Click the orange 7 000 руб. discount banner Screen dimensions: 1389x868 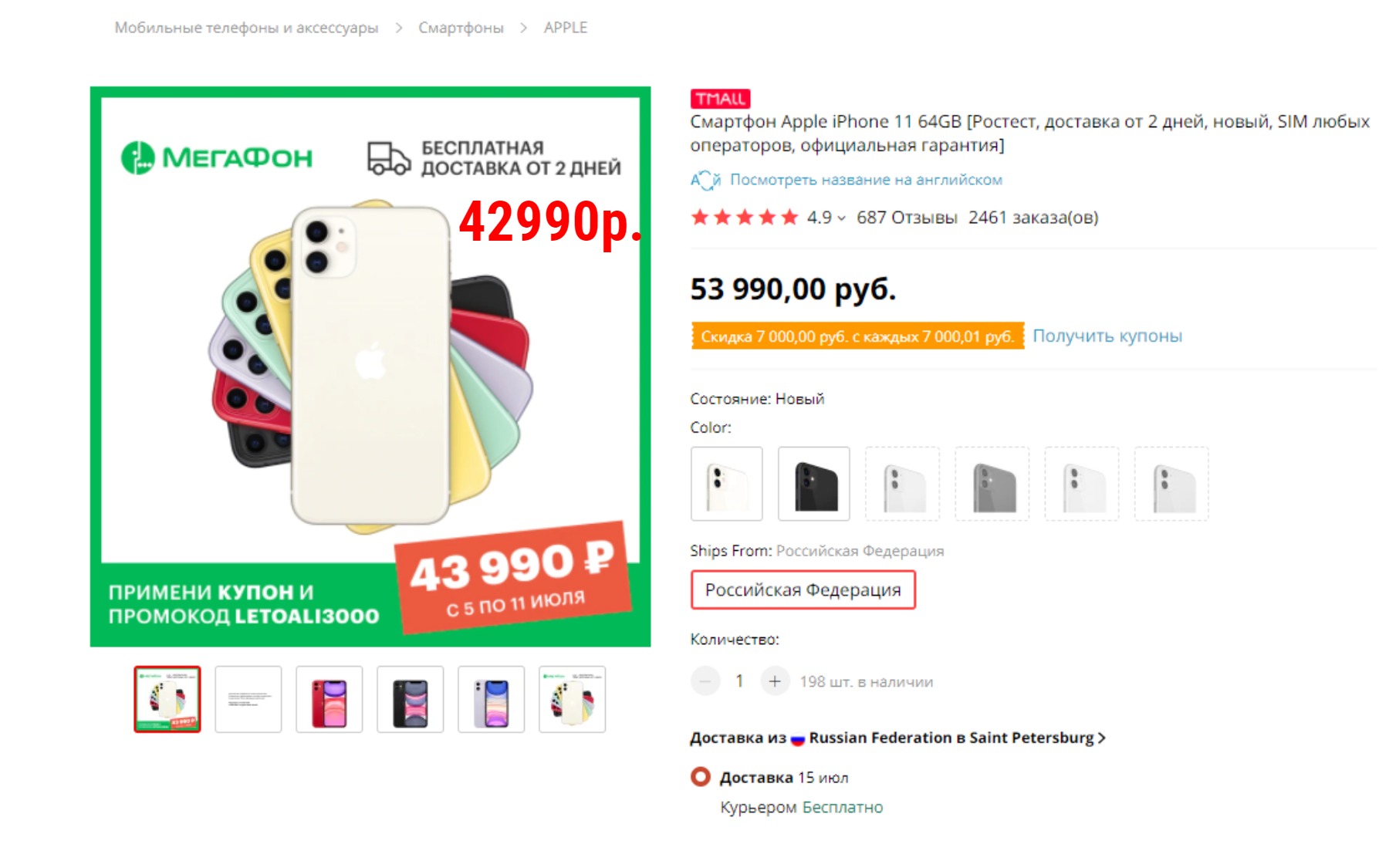857,336
